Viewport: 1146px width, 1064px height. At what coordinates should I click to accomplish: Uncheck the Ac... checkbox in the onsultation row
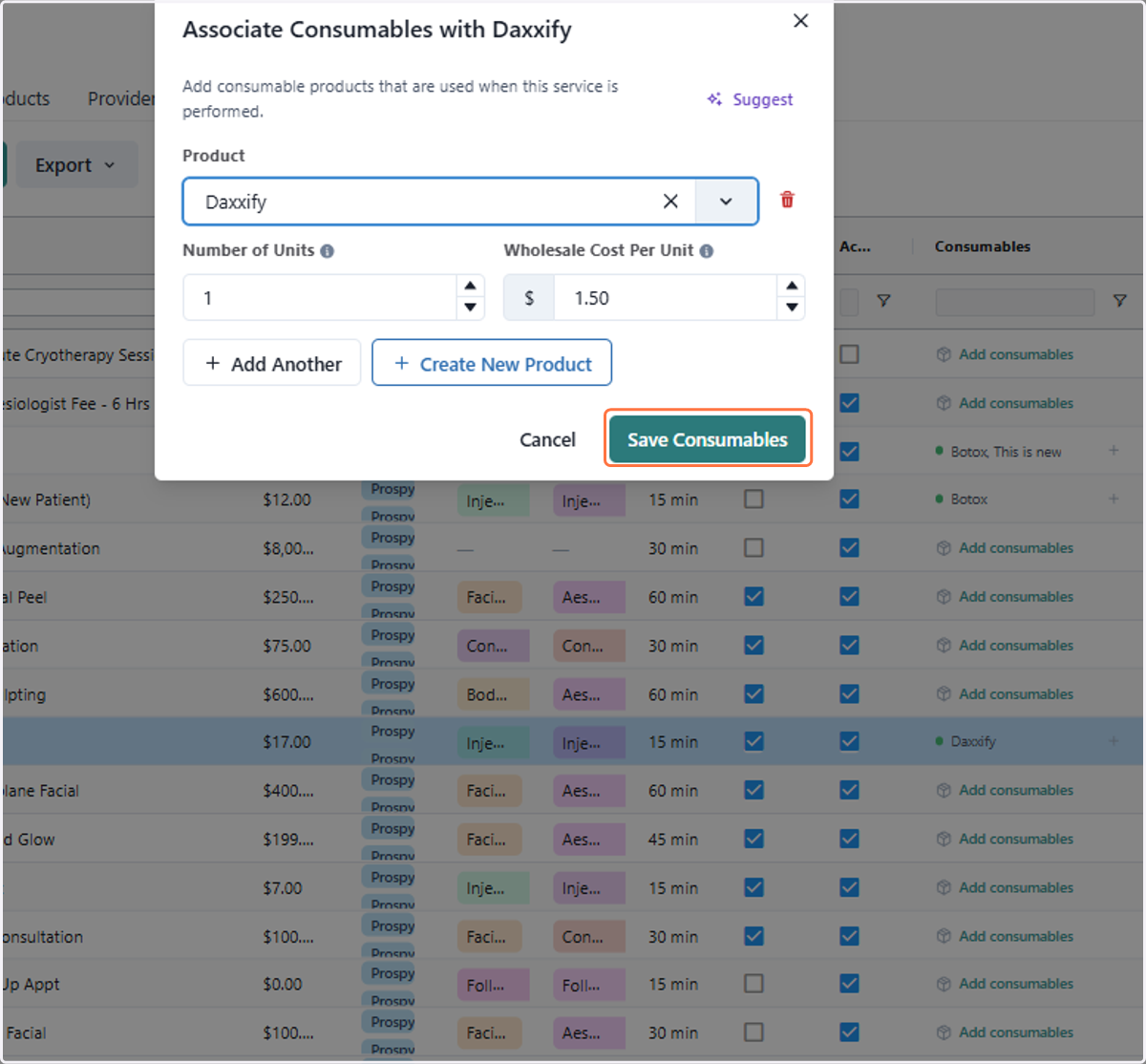[x=849, y=936]
